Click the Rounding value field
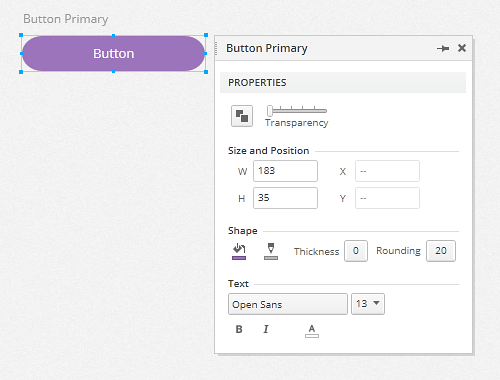The height and width of the screenshot is (380, 500). pyautogui.click(x=441, y=251)
